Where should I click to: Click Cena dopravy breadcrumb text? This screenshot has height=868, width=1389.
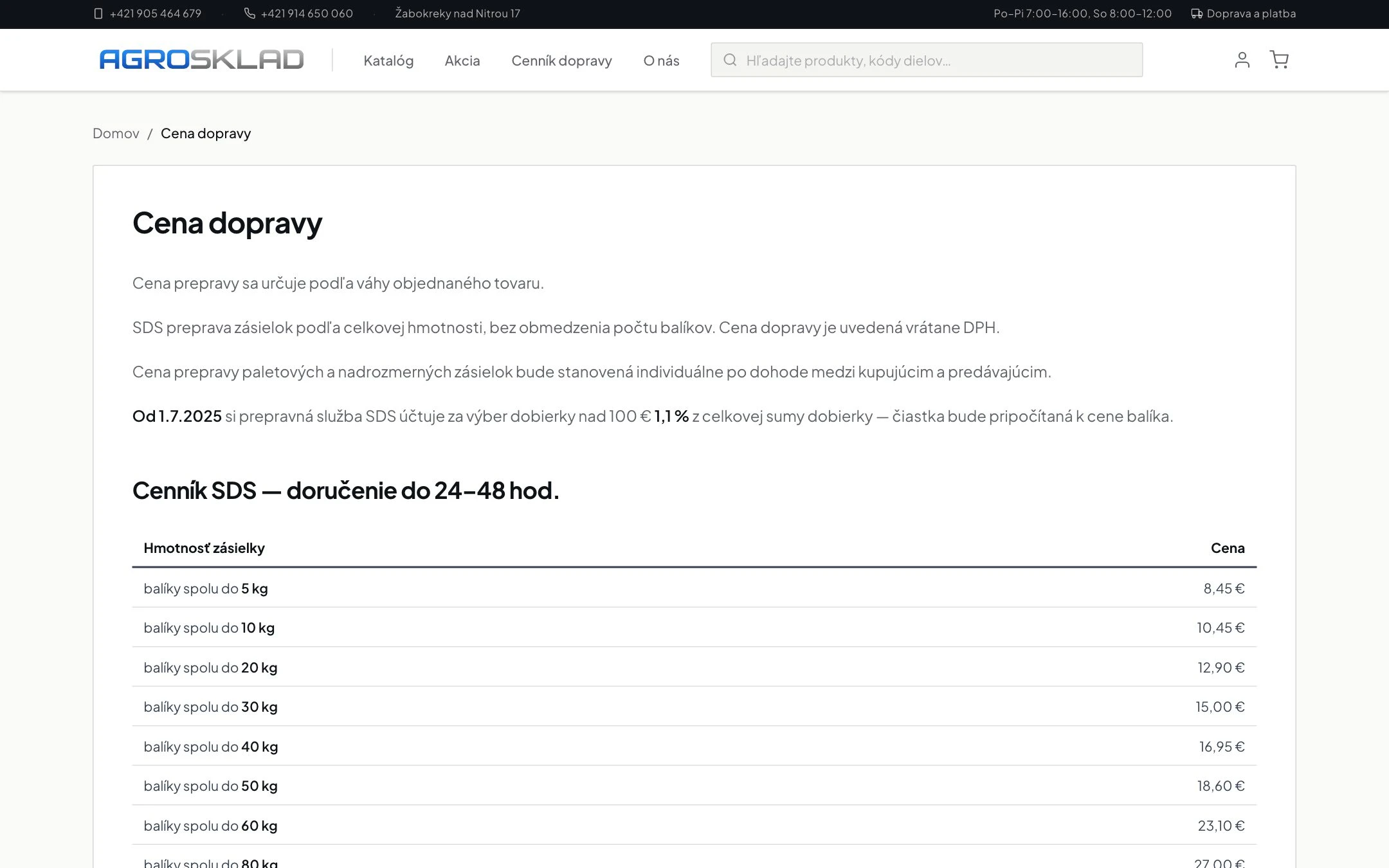tap(206, 133)
